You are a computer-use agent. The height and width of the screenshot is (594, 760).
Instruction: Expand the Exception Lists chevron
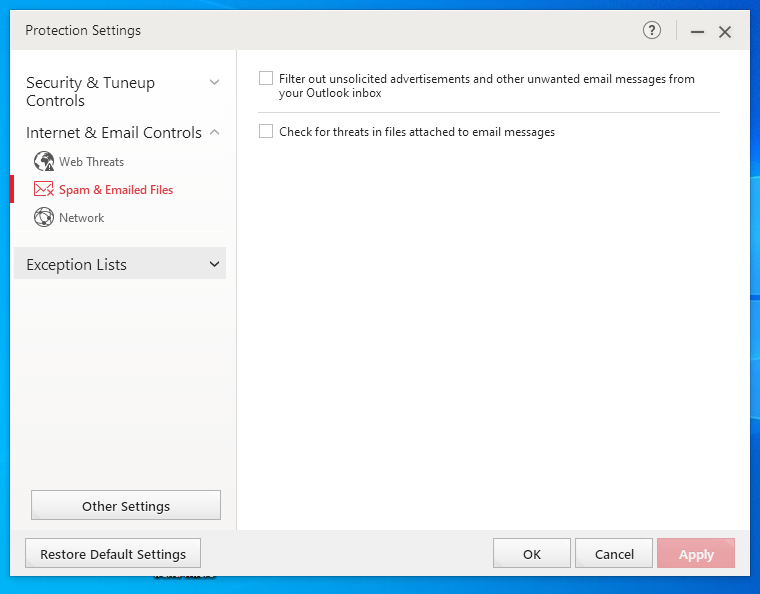click(214, 264)
